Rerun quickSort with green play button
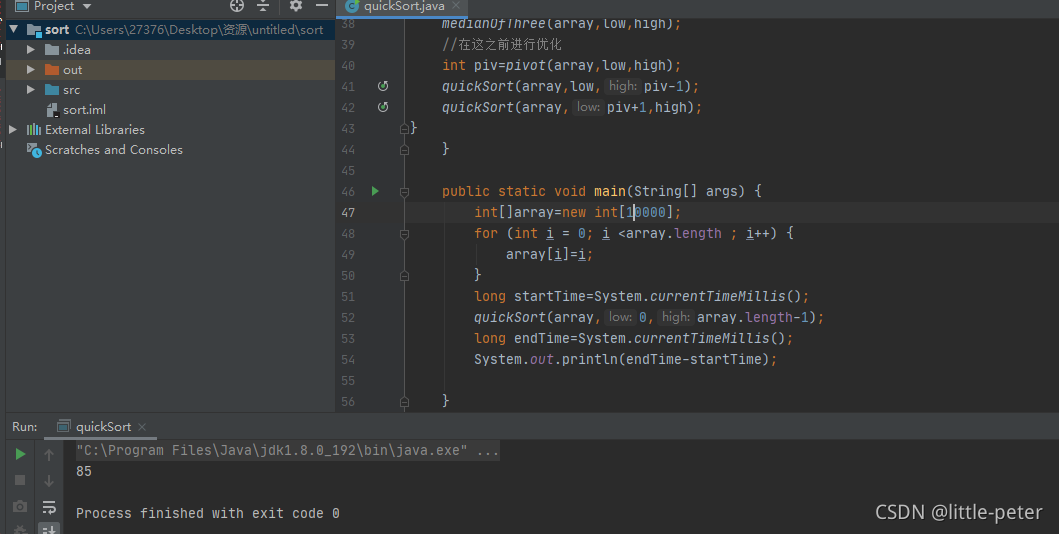This screenshot has width=1059, height=534. [20, 454]
